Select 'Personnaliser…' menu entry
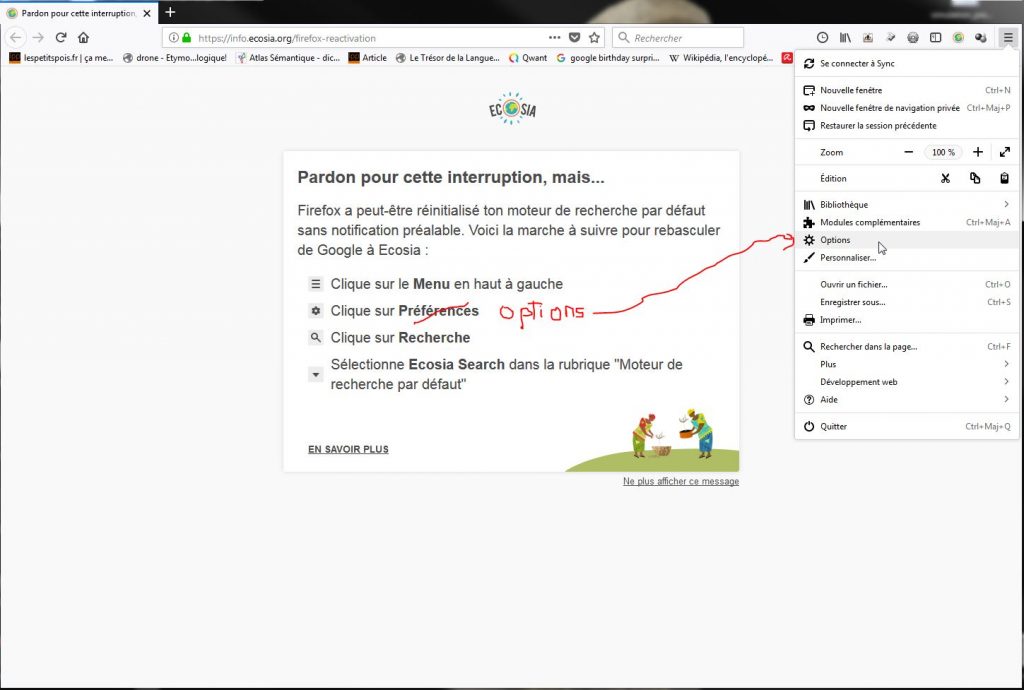1024x690 pixels. pyautogui.click(x=906, y=257)
